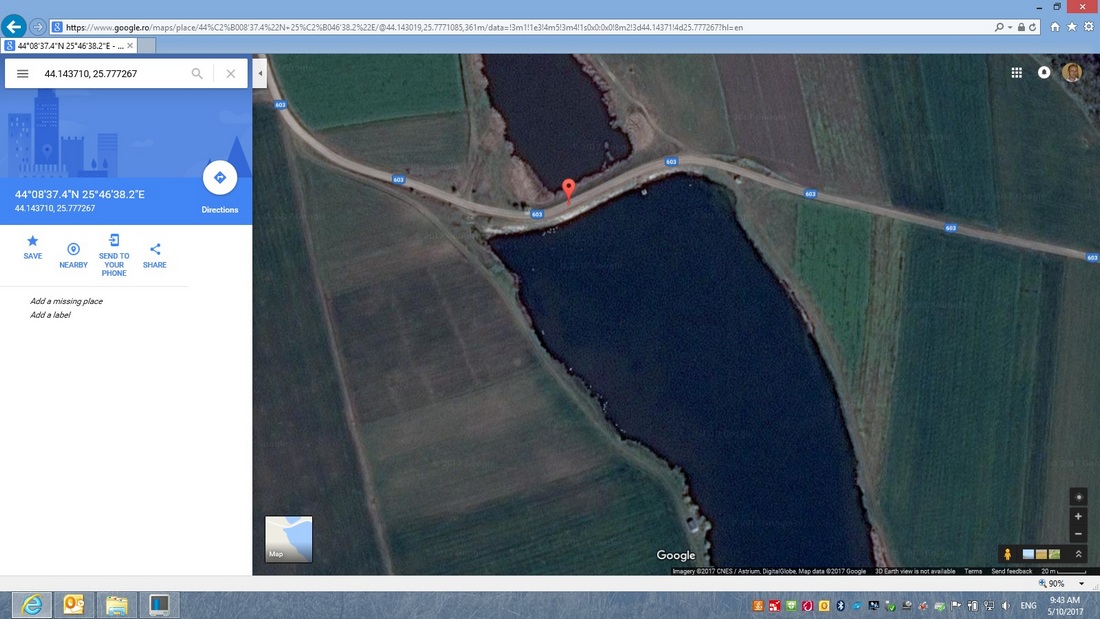
Task: Open the Google Maps hamburger menu
Action: tap(22, 74)
